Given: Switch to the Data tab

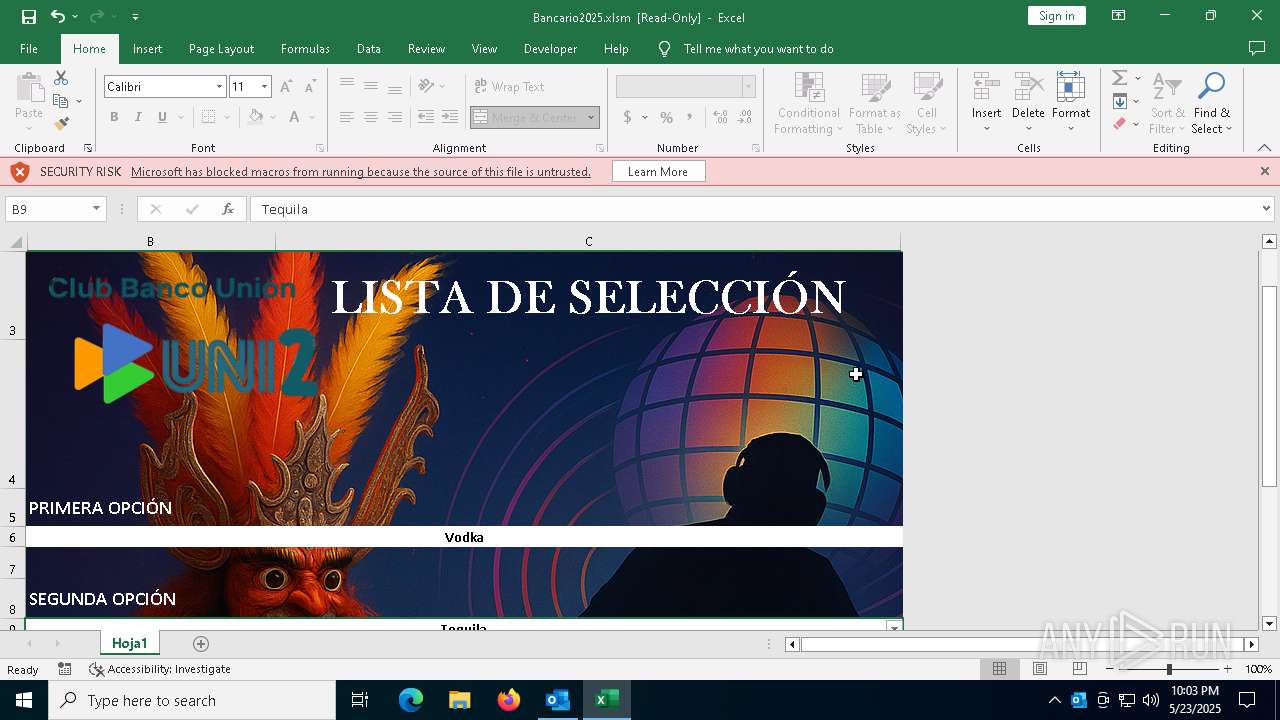Looking at the screenshot, I should pyautogui.click(x=369, y=49).
